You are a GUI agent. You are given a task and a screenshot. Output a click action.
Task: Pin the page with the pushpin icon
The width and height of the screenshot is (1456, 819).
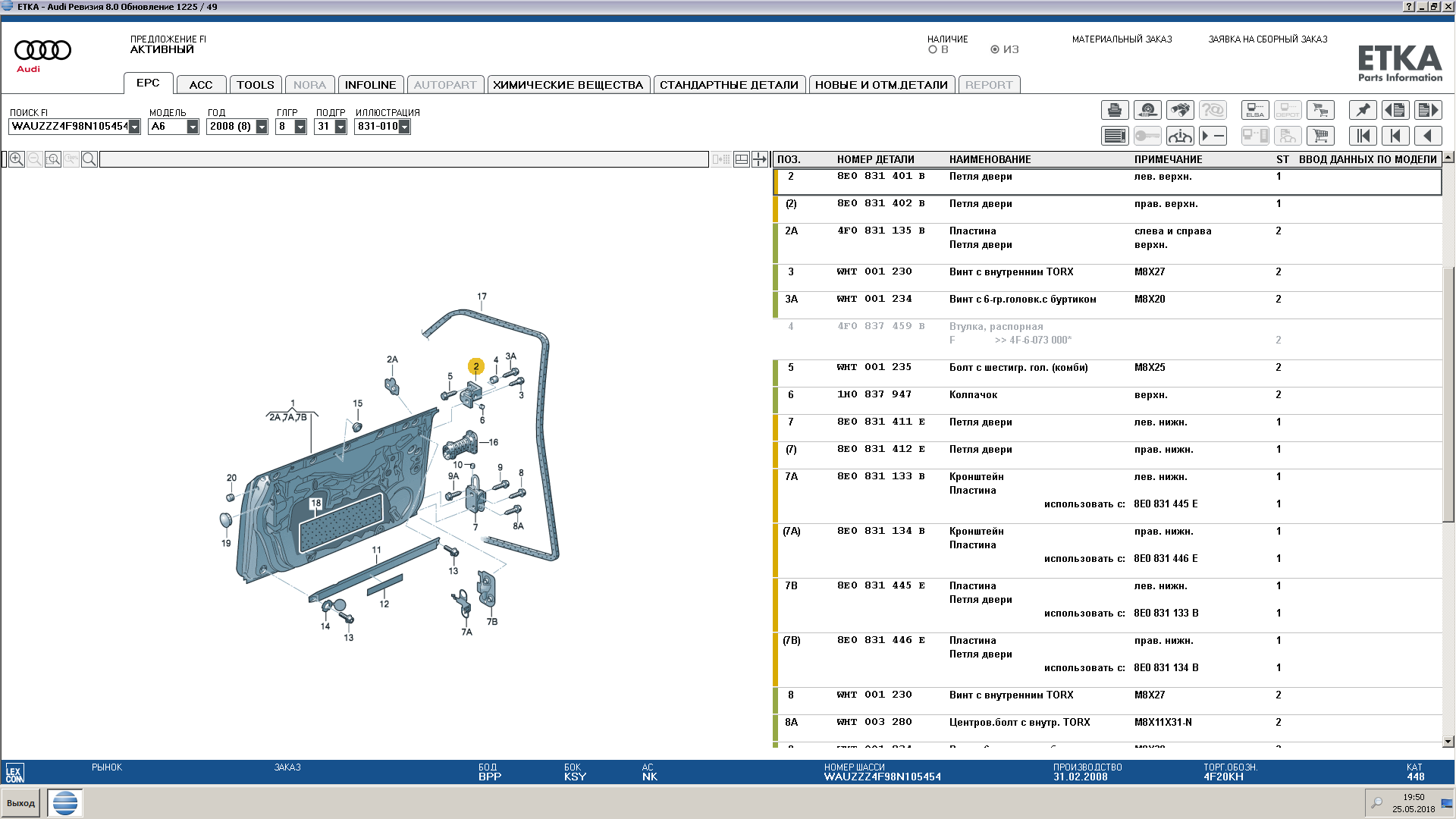(1363, 111)
